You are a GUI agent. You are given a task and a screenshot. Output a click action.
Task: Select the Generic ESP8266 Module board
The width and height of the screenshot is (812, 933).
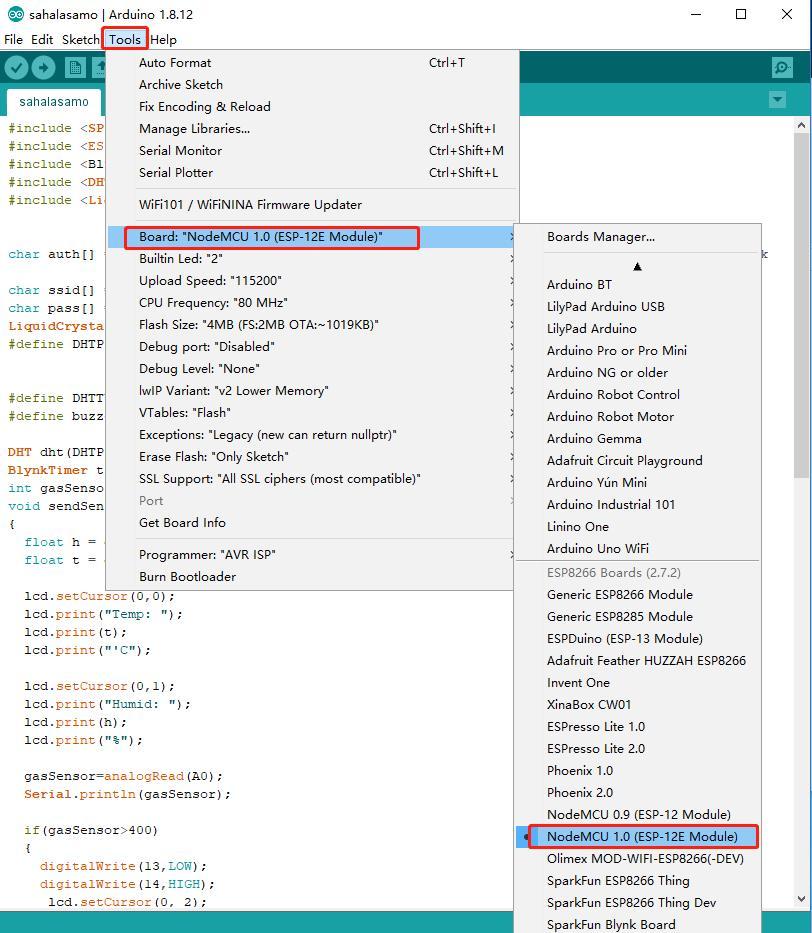point(637,595)
